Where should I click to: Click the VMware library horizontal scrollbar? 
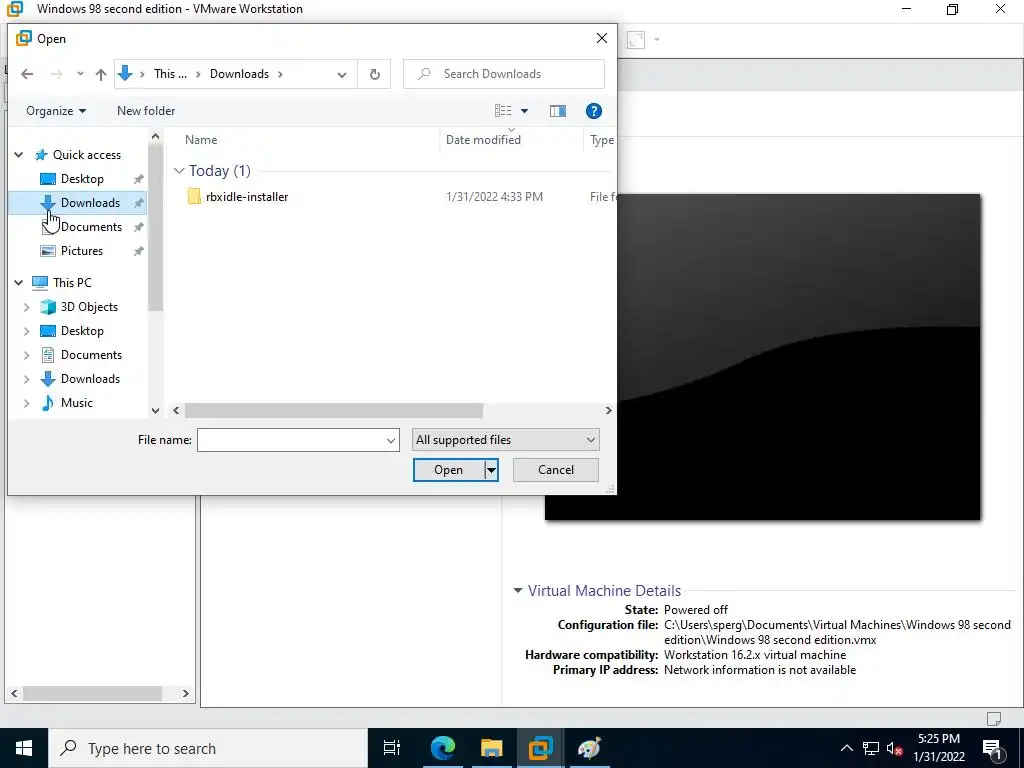(93, 694)
